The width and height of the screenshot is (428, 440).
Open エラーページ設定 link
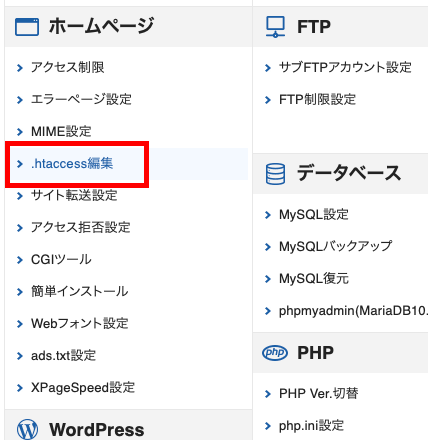(81, 99)
